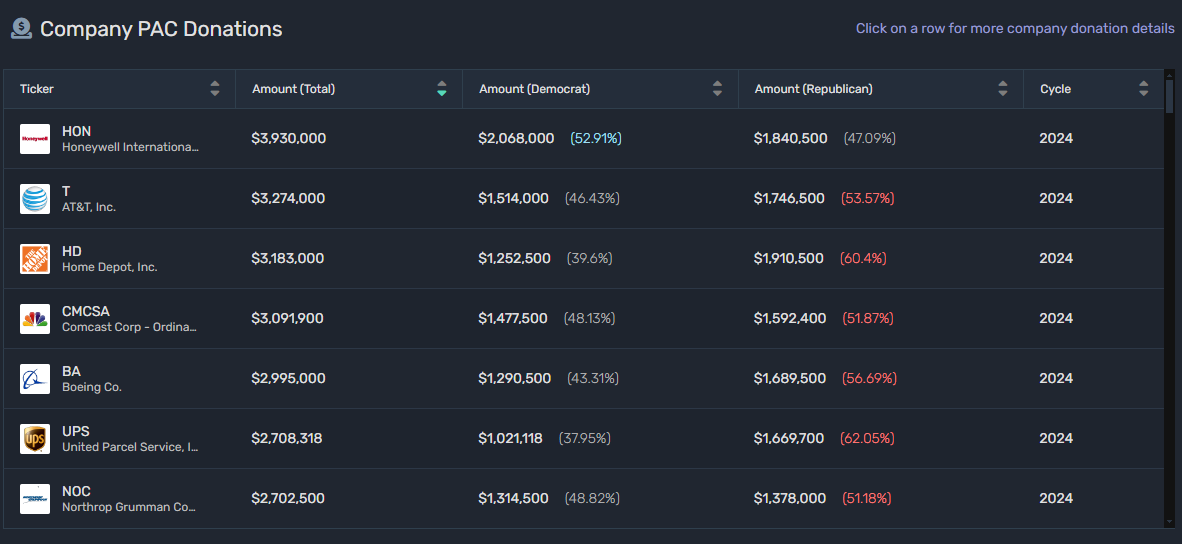Open the CMCSA ticker row
Viewport: 1182px width, 544px height.
[87, 311]
